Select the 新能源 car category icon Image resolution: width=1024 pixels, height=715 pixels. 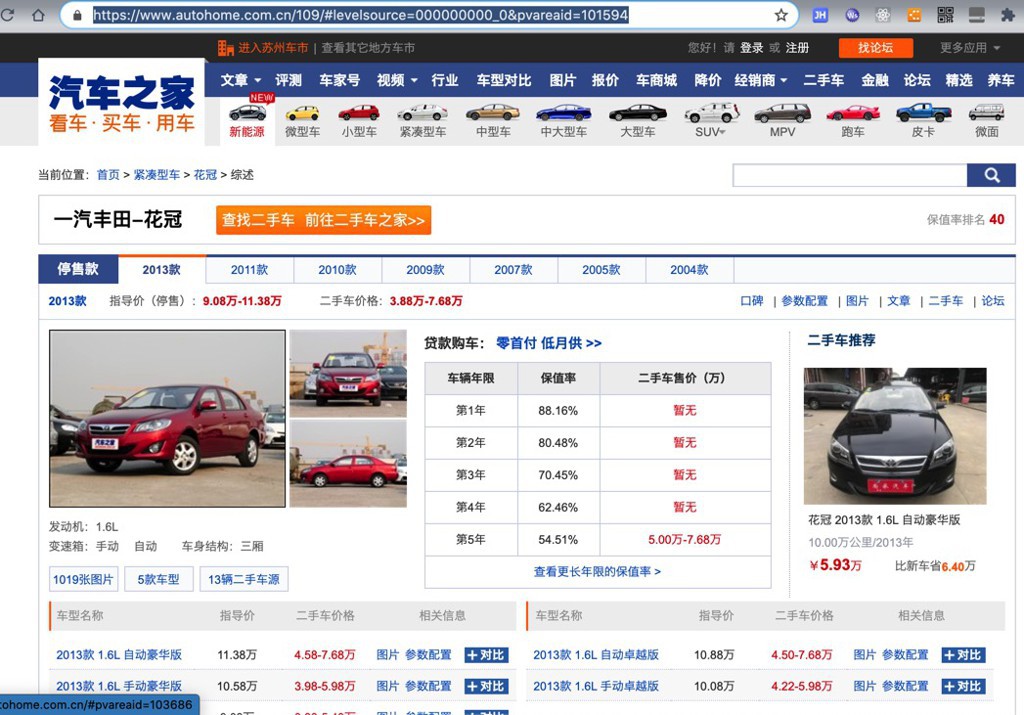247,118
